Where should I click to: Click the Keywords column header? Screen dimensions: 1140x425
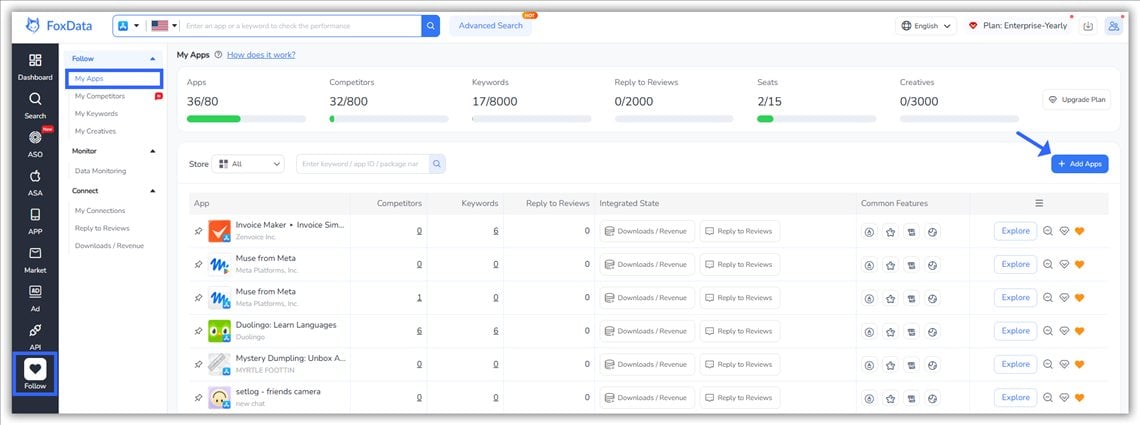(480, 203)
